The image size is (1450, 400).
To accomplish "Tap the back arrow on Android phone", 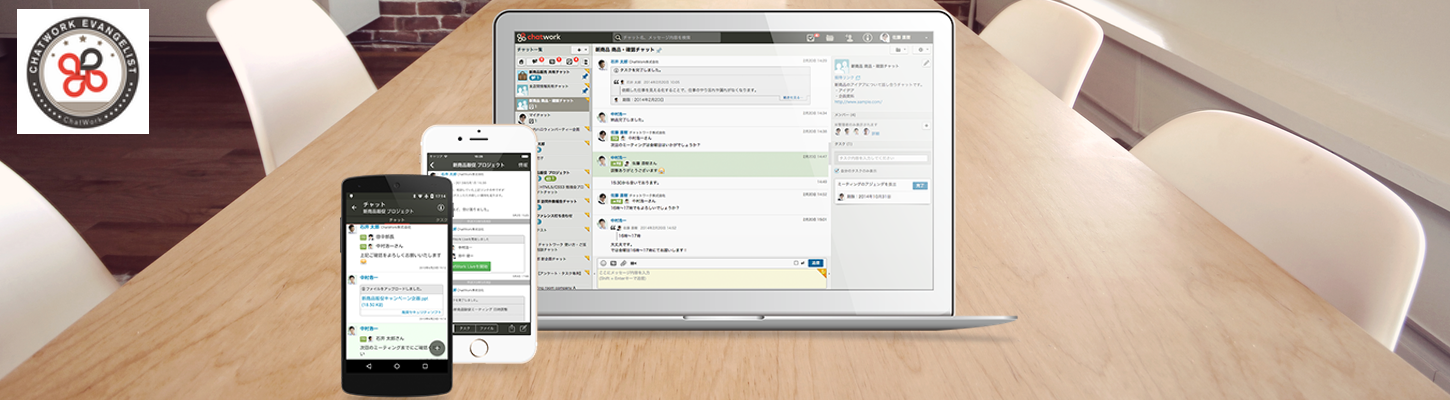I will [353, 208].
